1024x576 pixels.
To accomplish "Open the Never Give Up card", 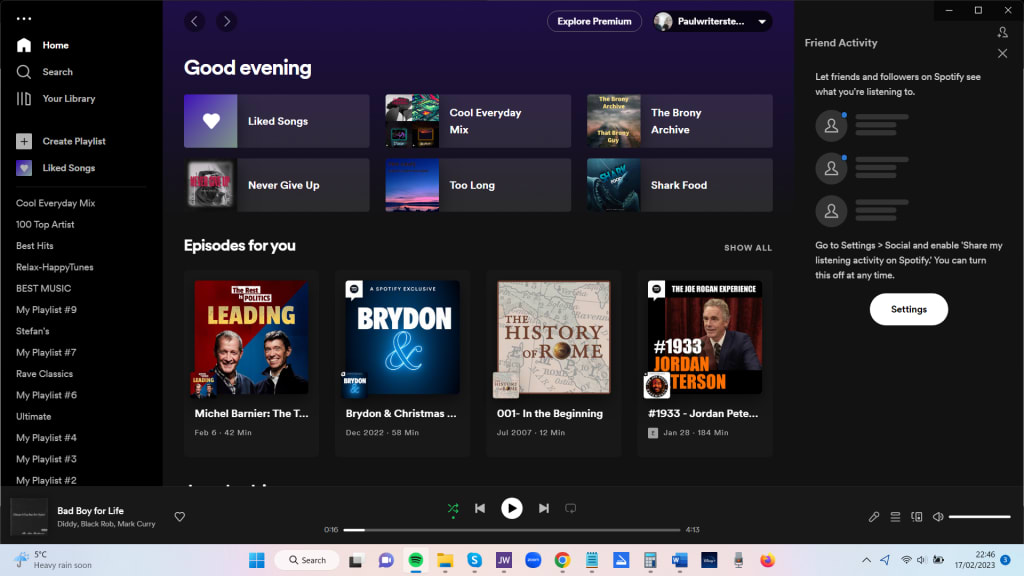I will (x=276, y=185).
